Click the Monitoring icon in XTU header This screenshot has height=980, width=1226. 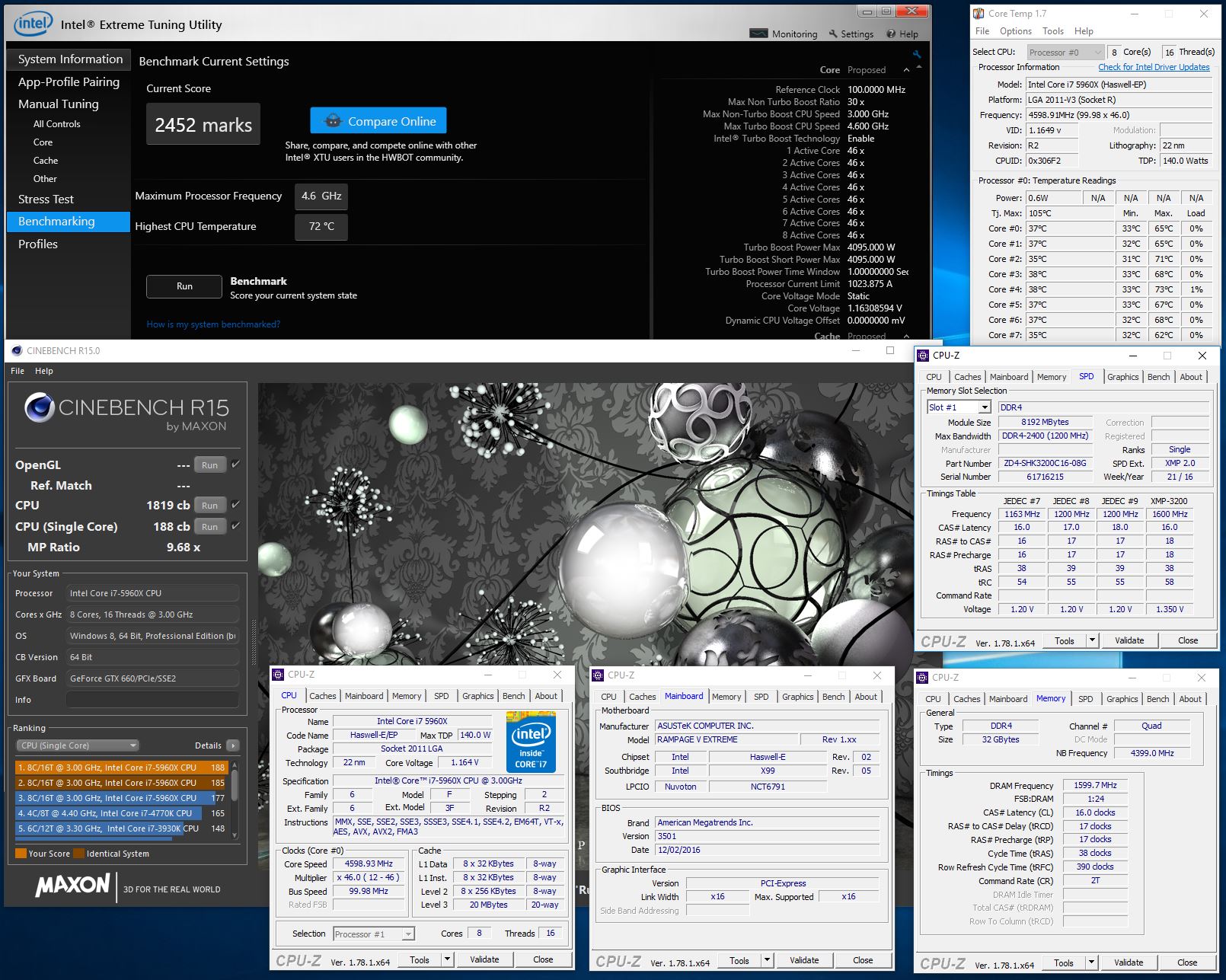pos(758,34)
